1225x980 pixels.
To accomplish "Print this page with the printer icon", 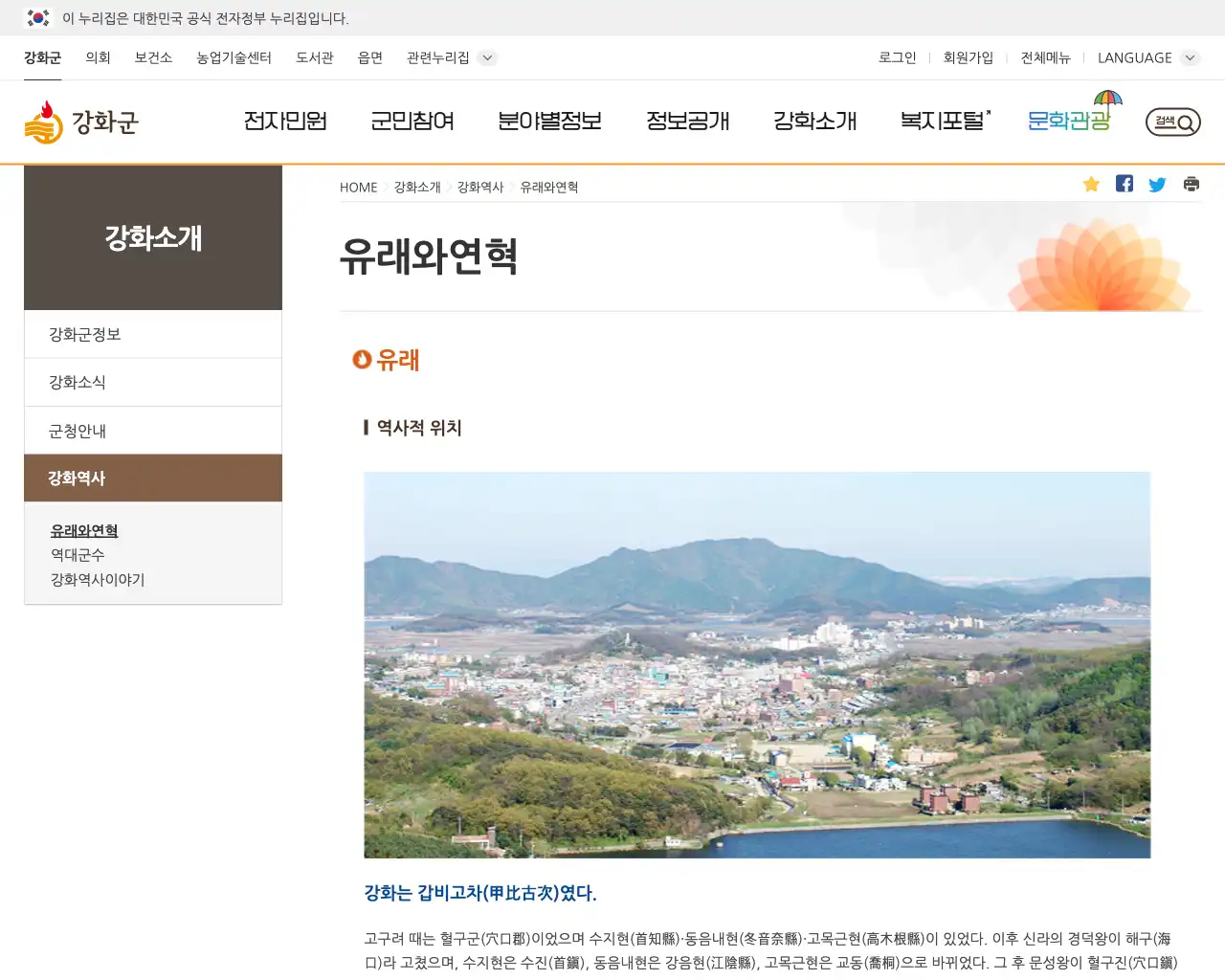I will (x=1191, y=184).
